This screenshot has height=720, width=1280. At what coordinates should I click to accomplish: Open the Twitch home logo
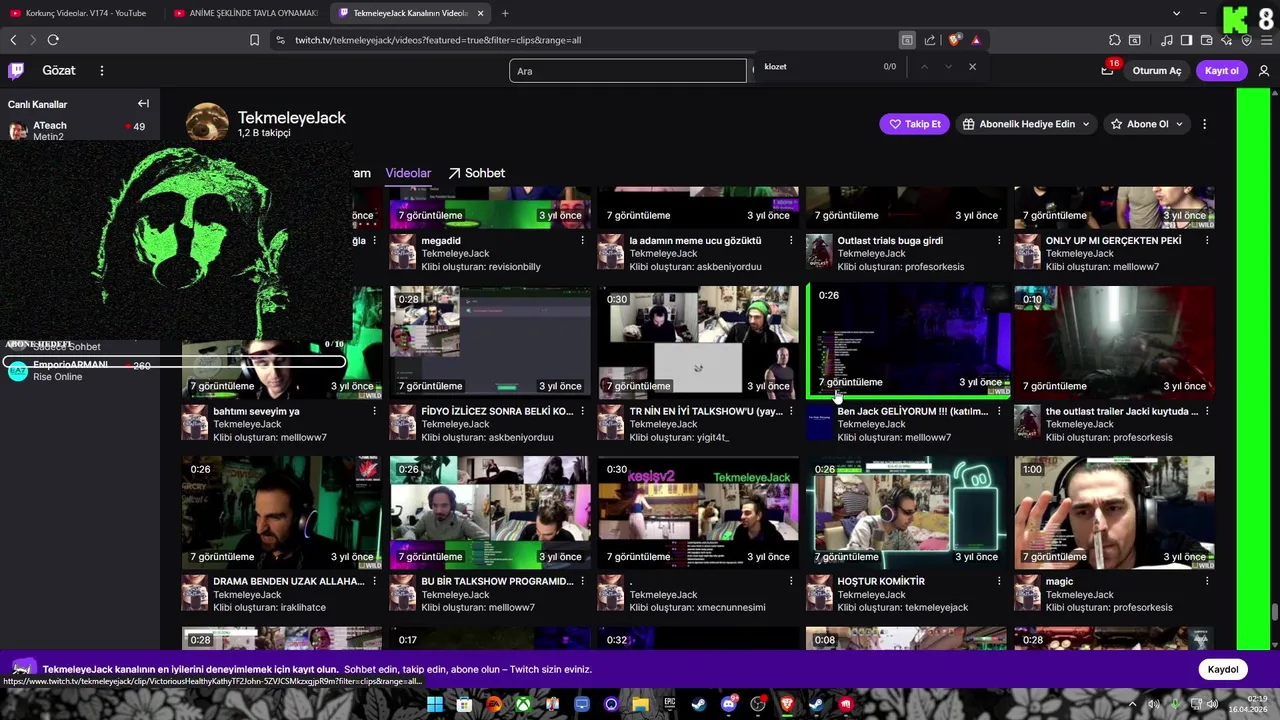pos(16,70)
